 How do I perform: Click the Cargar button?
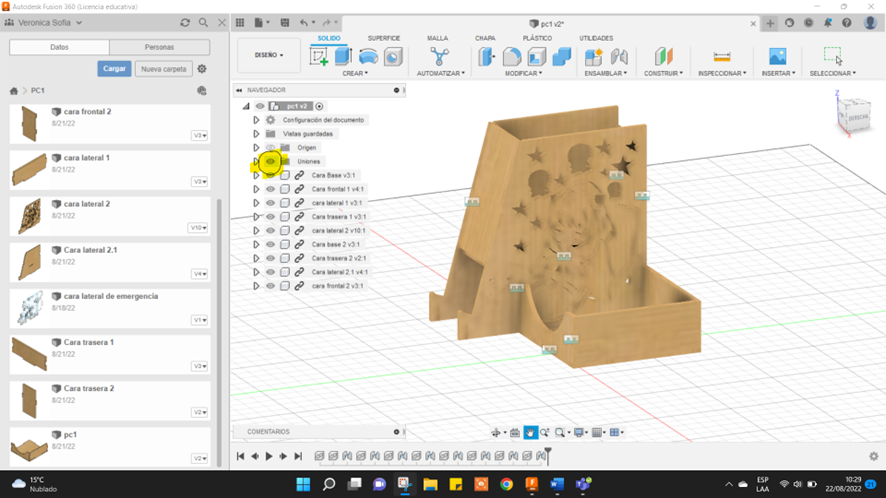[114, 68]
